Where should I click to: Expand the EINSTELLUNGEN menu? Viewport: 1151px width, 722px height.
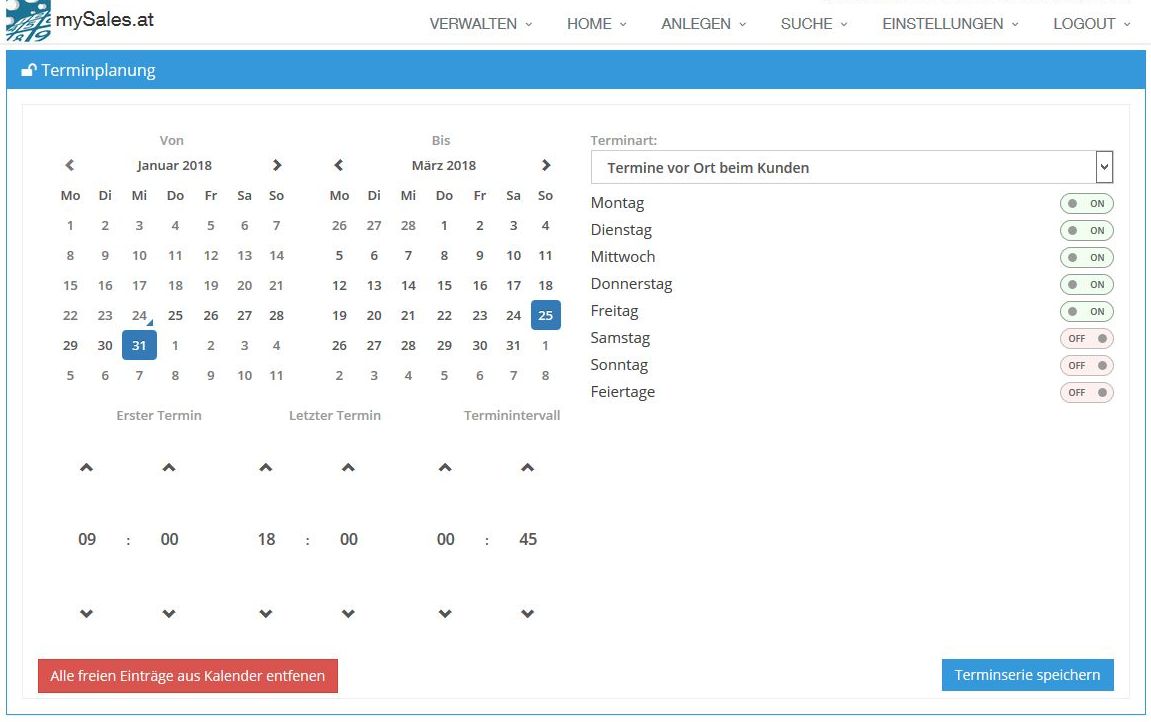tap(950, 24)
